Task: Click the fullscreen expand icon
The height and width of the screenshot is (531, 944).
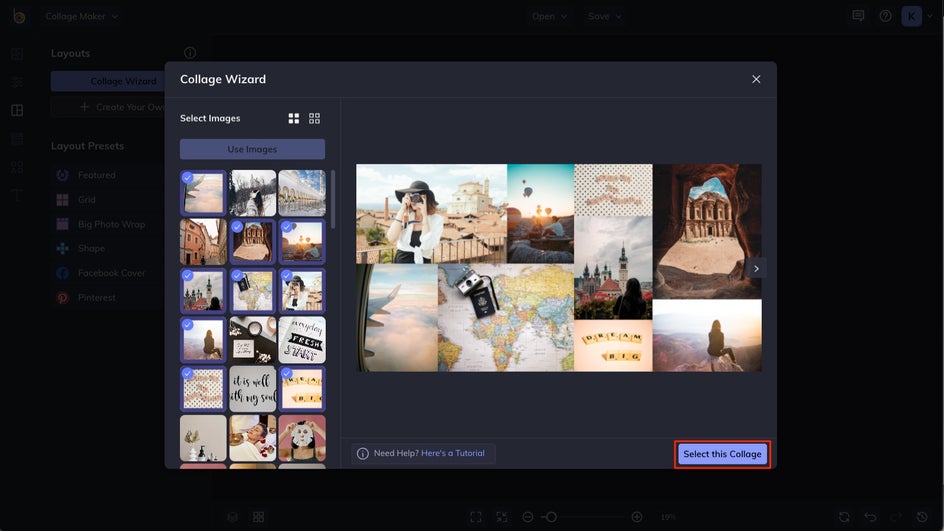Action: pos(476,517)
